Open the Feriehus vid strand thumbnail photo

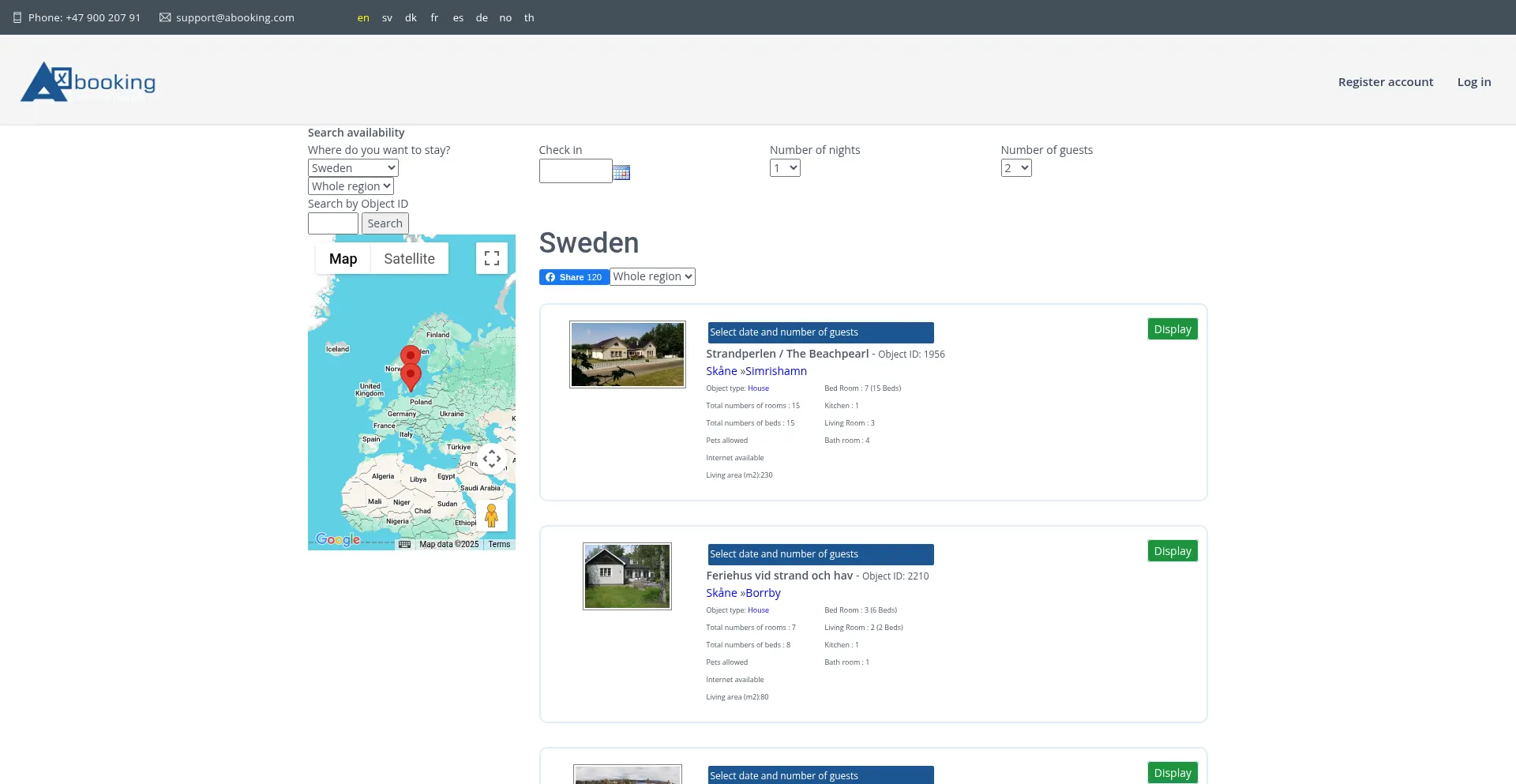pyautogui.click(x=627, y=576)
